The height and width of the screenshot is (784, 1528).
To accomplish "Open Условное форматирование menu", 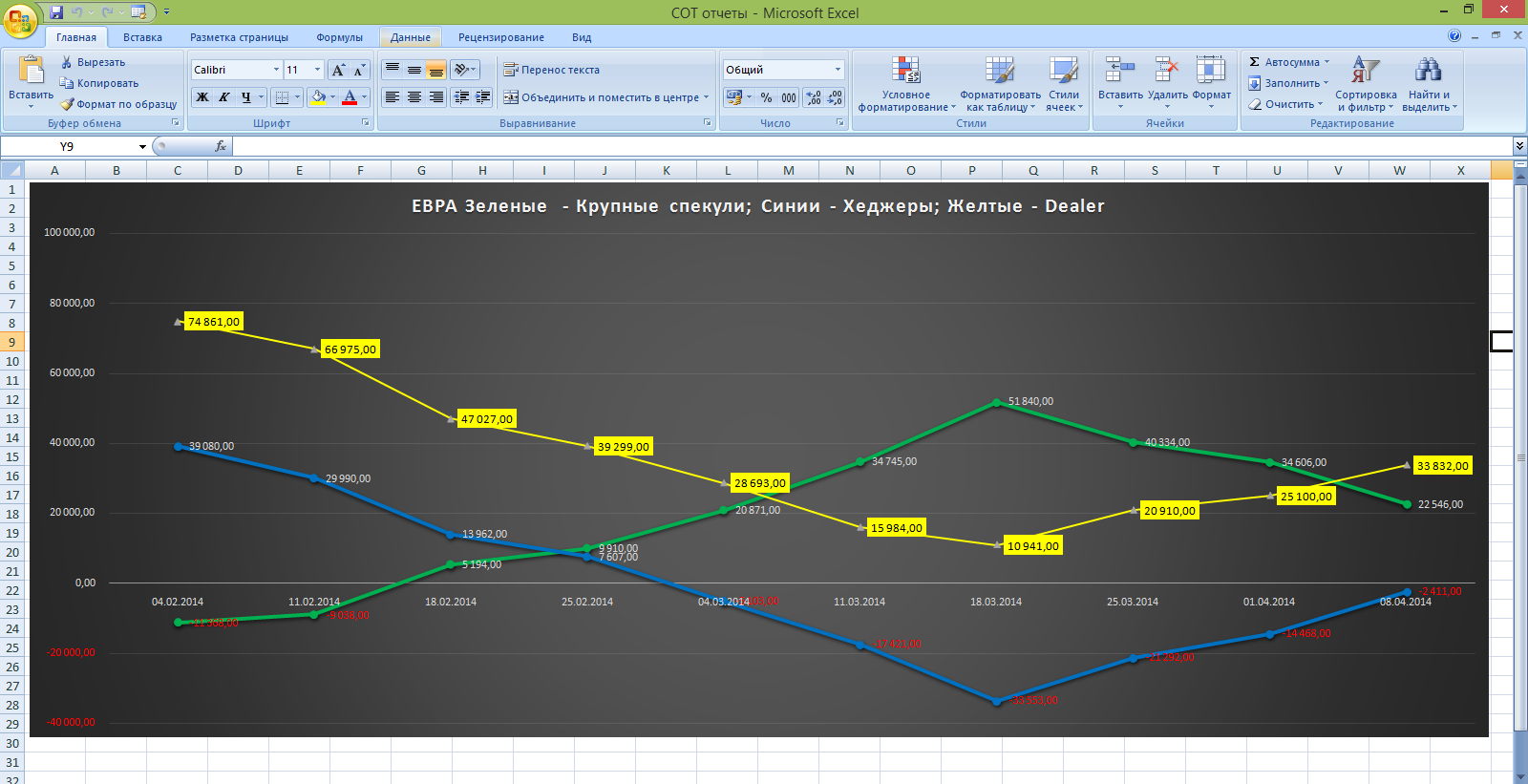I will (x=906, y=84).
